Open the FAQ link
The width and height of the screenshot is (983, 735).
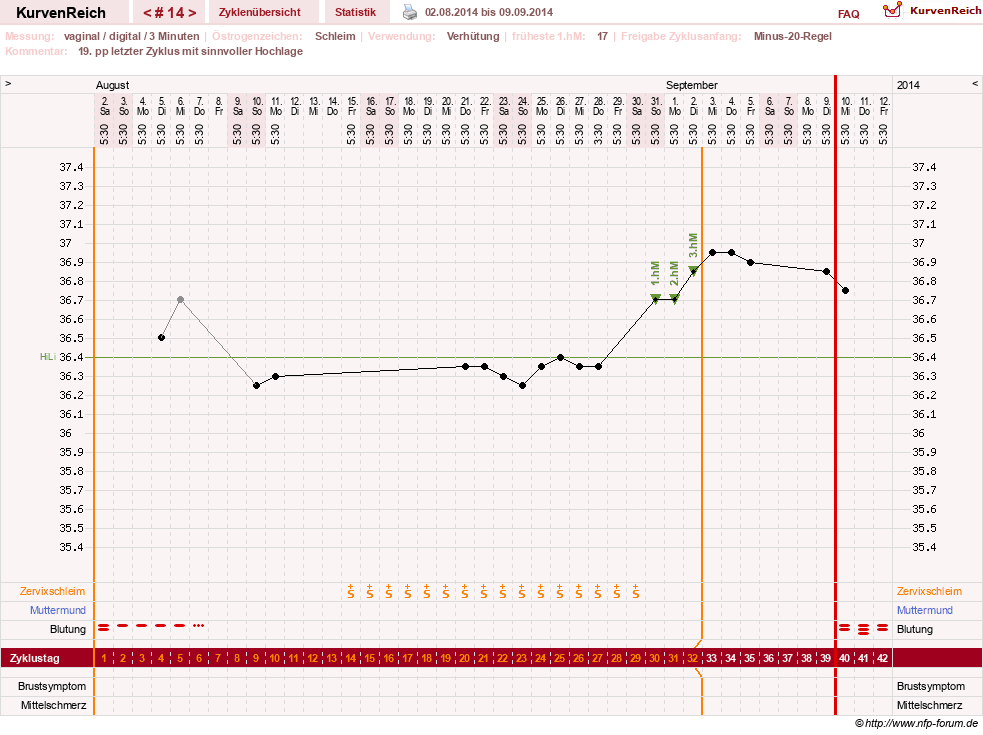click(848, 14)
